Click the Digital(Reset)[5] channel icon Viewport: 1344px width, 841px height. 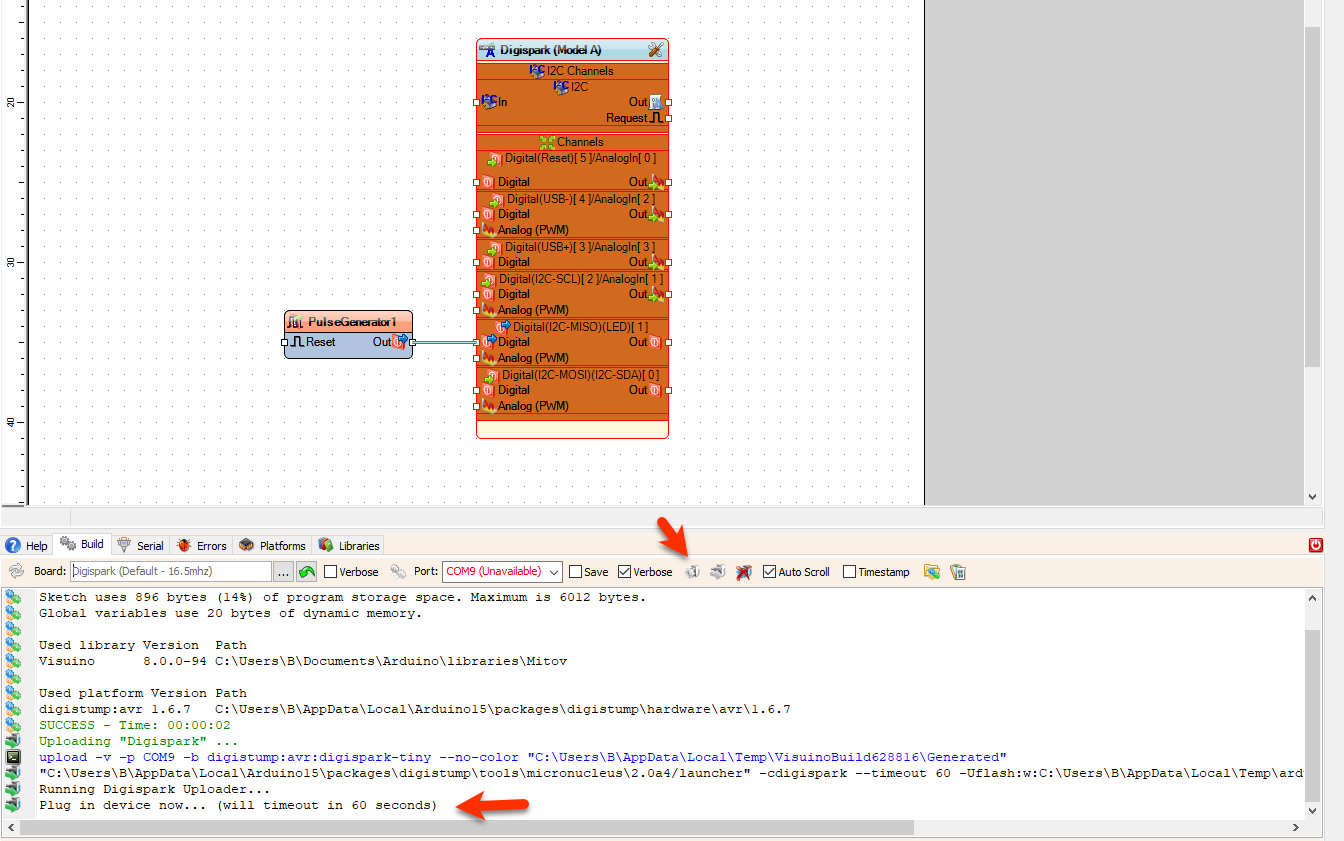[x=495, y=158]
